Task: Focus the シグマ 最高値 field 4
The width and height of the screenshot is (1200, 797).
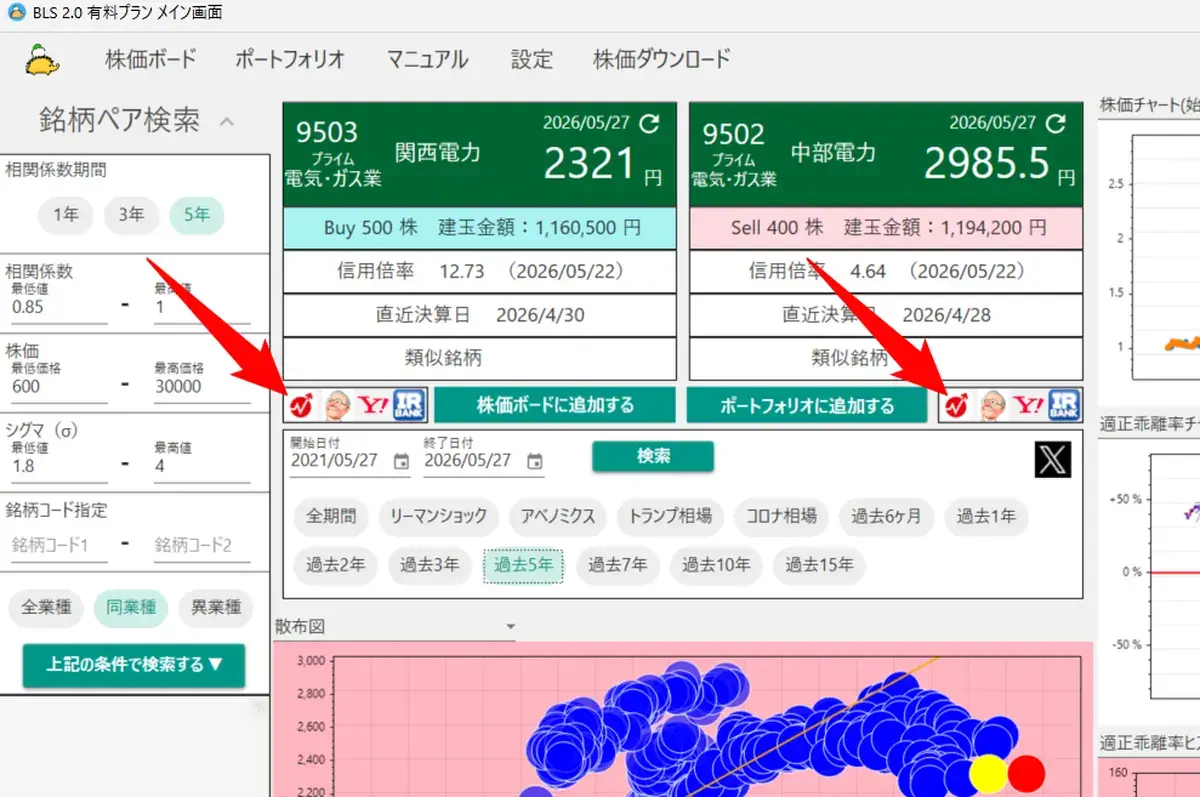Action: point(201,466)
